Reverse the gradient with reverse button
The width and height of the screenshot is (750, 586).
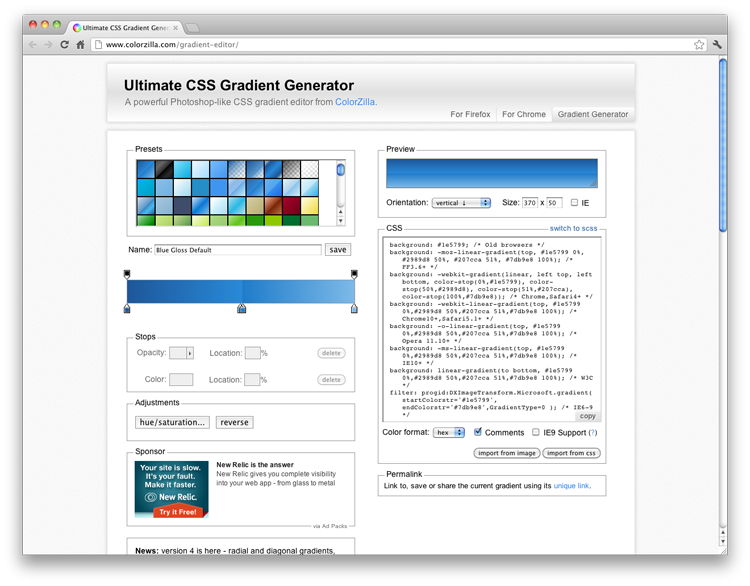[x=234, y=422]
